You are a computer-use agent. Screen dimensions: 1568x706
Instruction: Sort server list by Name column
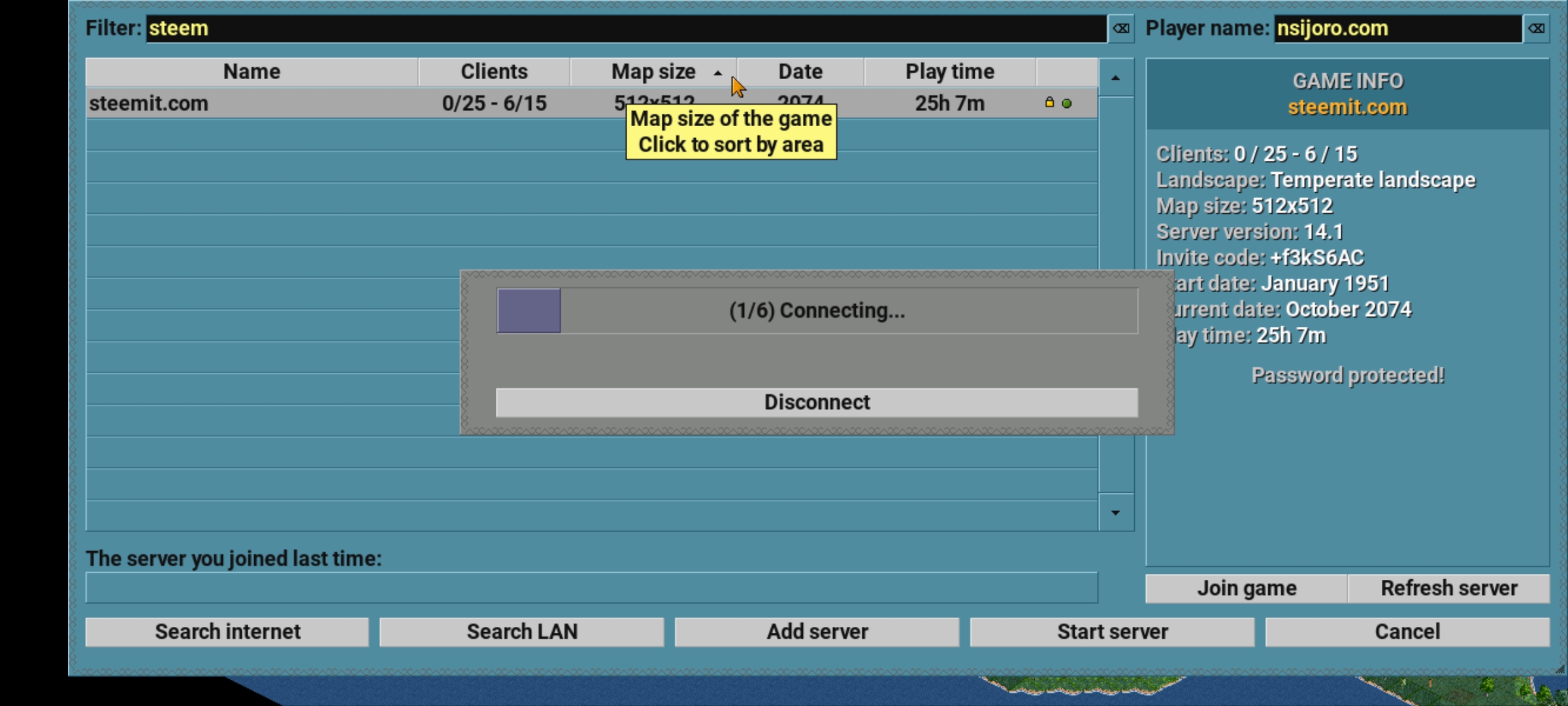point(252,72)
